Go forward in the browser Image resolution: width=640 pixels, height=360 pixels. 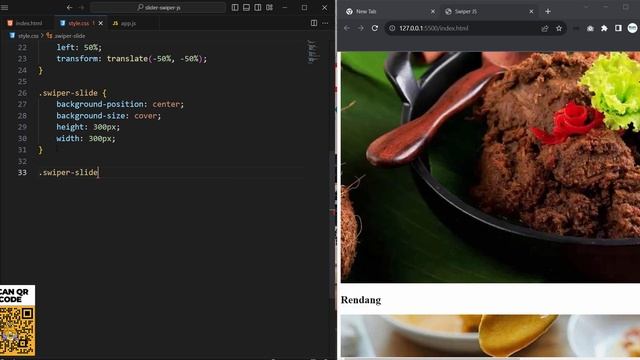point(360,28)
